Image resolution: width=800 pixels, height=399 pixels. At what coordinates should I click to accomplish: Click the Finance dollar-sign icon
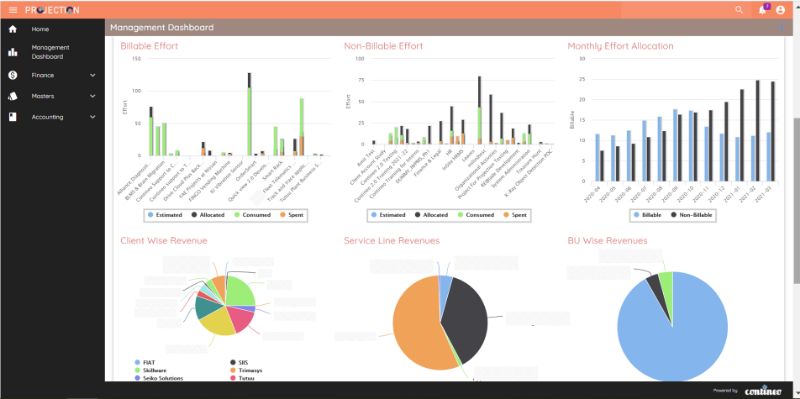(13, 75)
